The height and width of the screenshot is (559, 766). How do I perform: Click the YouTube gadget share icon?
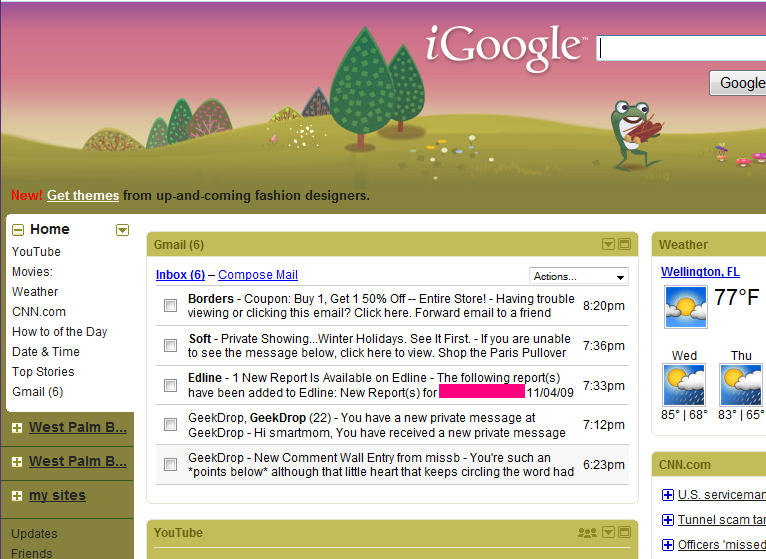587,533
